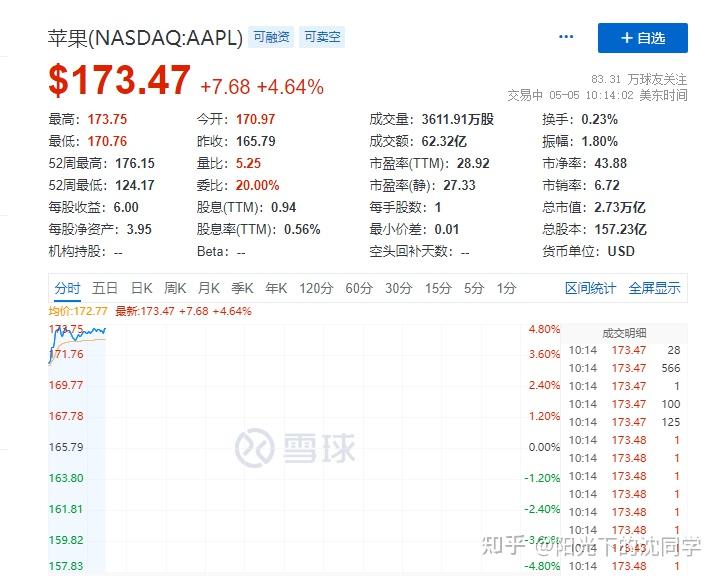Click the 成交明细 trade details header
The height and width of the screenshot is (576, 719).
[x=624, y=333]
